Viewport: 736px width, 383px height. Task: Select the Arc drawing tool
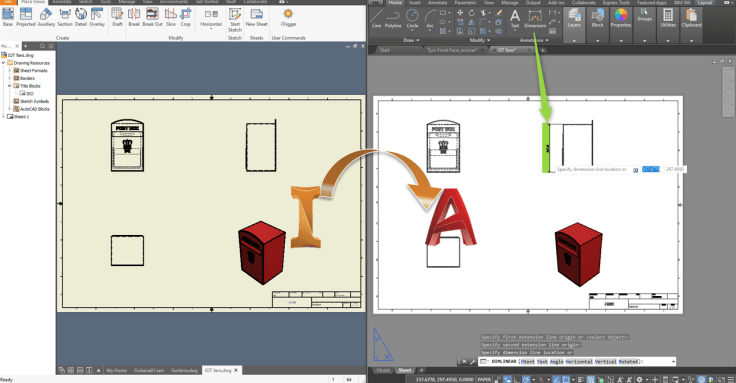point(430,19)
